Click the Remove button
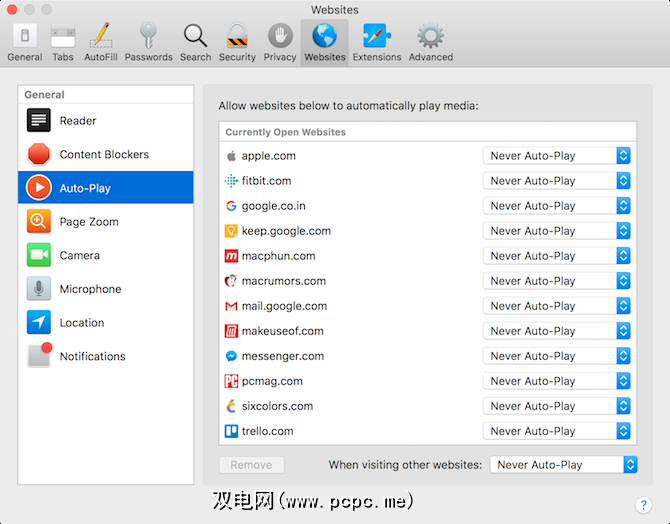The height and width of the screenshot is (524, 670). (251, 465)
